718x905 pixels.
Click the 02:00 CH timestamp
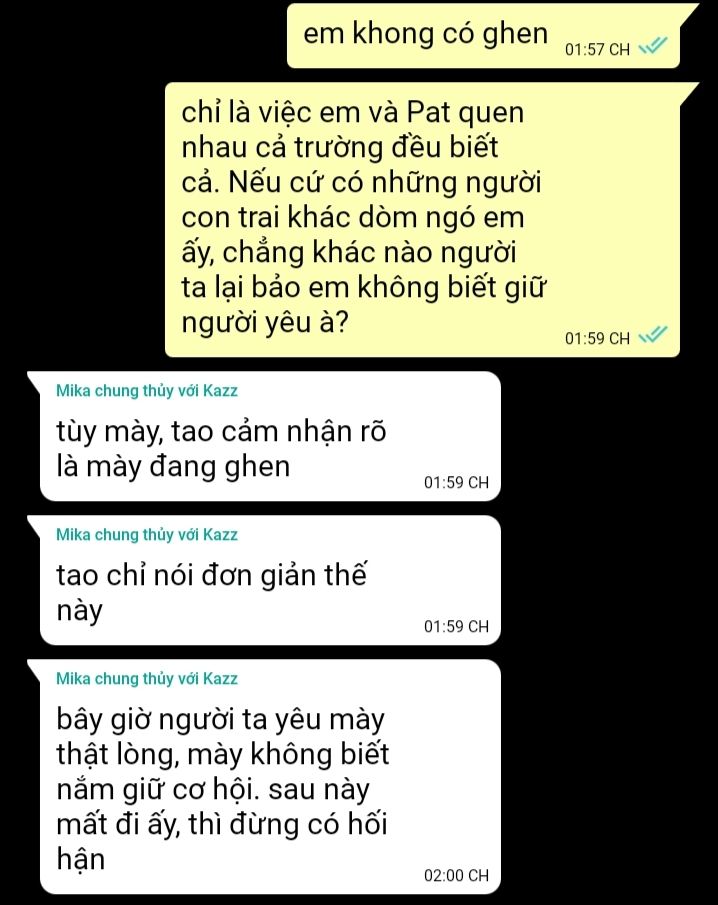click(x=456, y=876)
